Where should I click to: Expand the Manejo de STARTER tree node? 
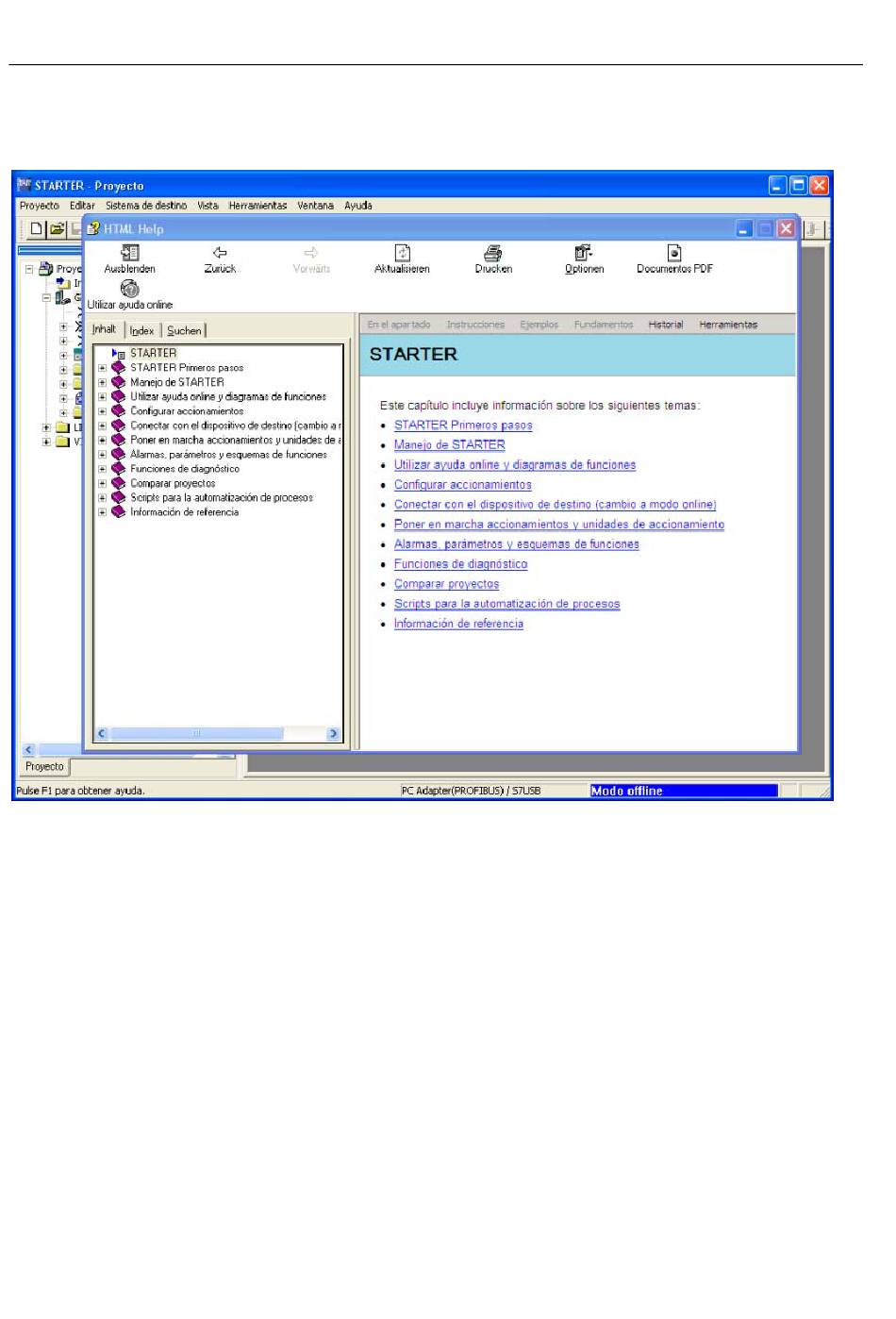[x=102, y=382]
